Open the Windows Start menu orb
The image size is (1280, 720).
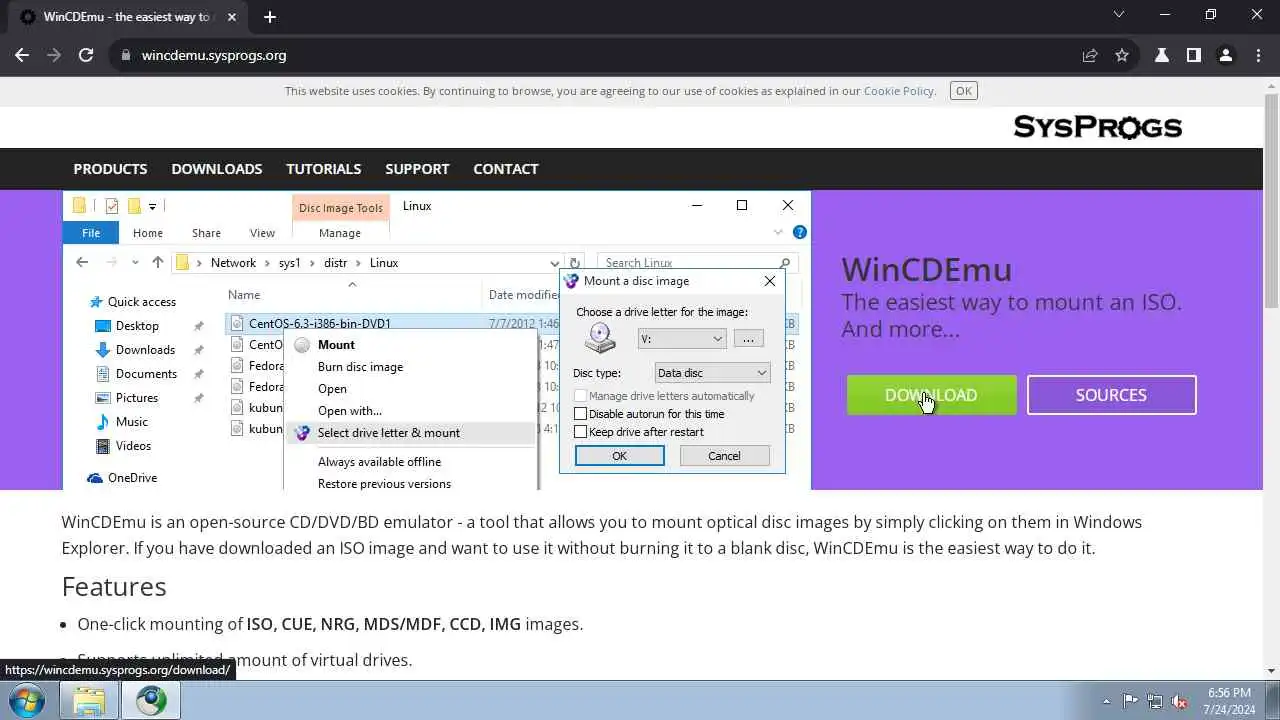point(27,700)
